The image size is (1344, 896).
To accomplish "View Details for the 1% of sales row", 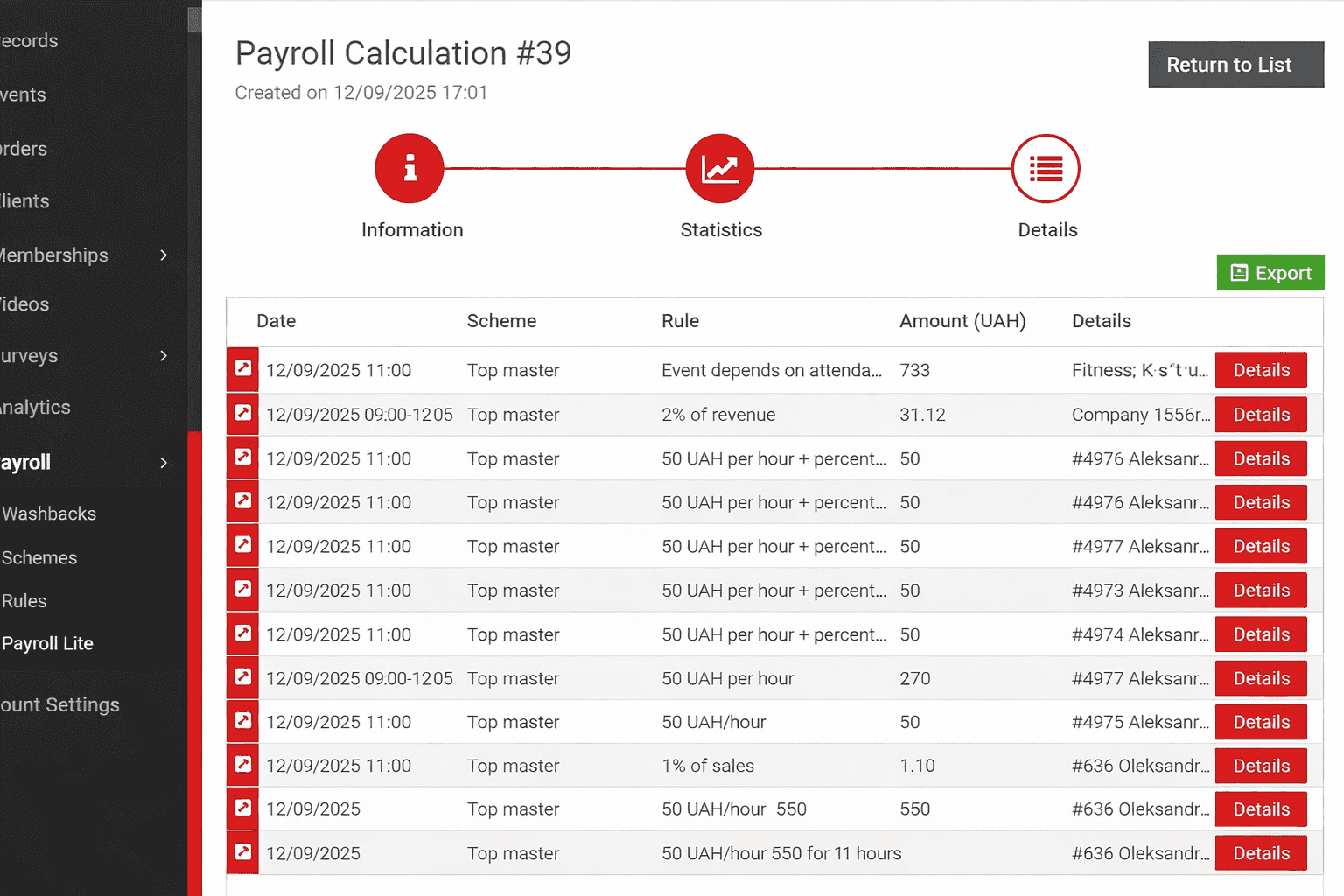I will coord(1260,766).
